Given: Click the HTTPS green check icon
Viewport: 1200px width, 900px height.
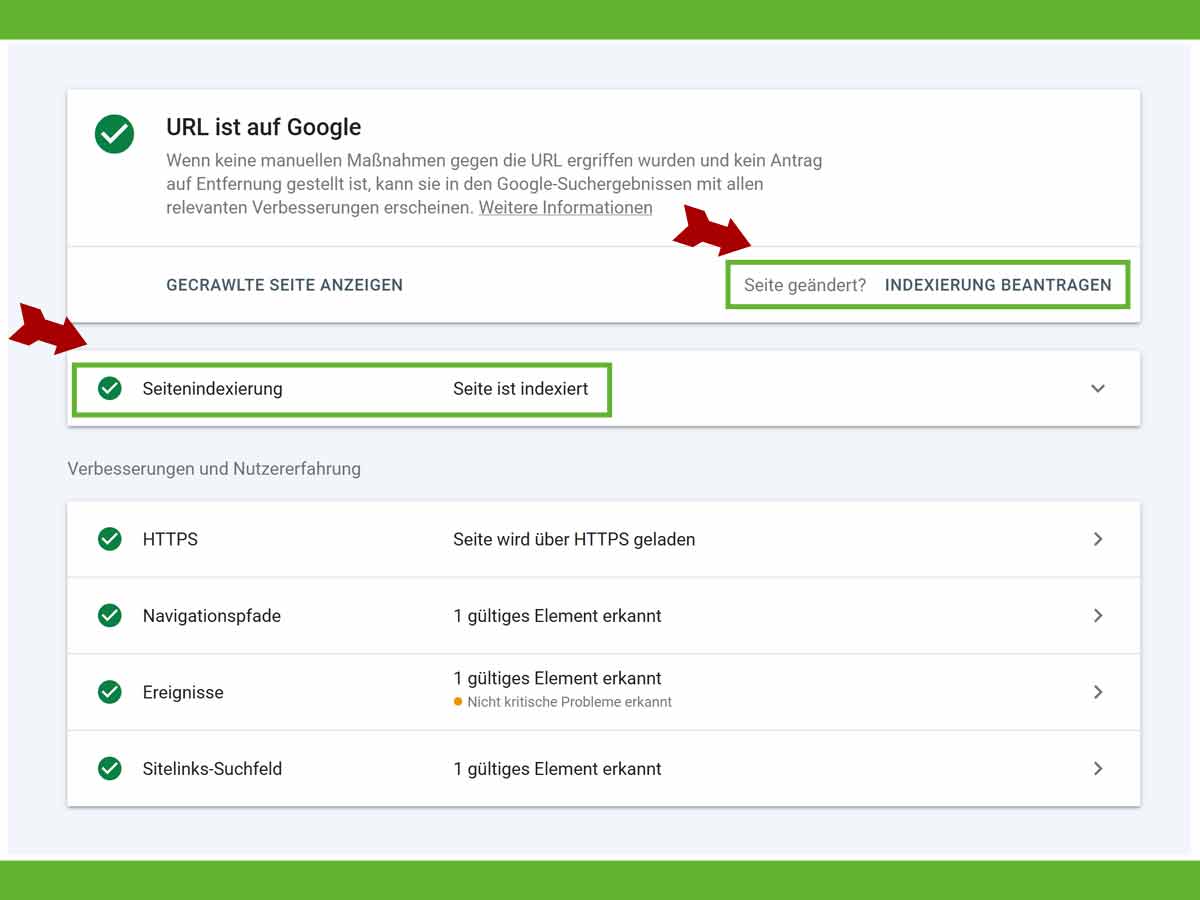Looking at the screenshot, I should click(x=110, y=539).
